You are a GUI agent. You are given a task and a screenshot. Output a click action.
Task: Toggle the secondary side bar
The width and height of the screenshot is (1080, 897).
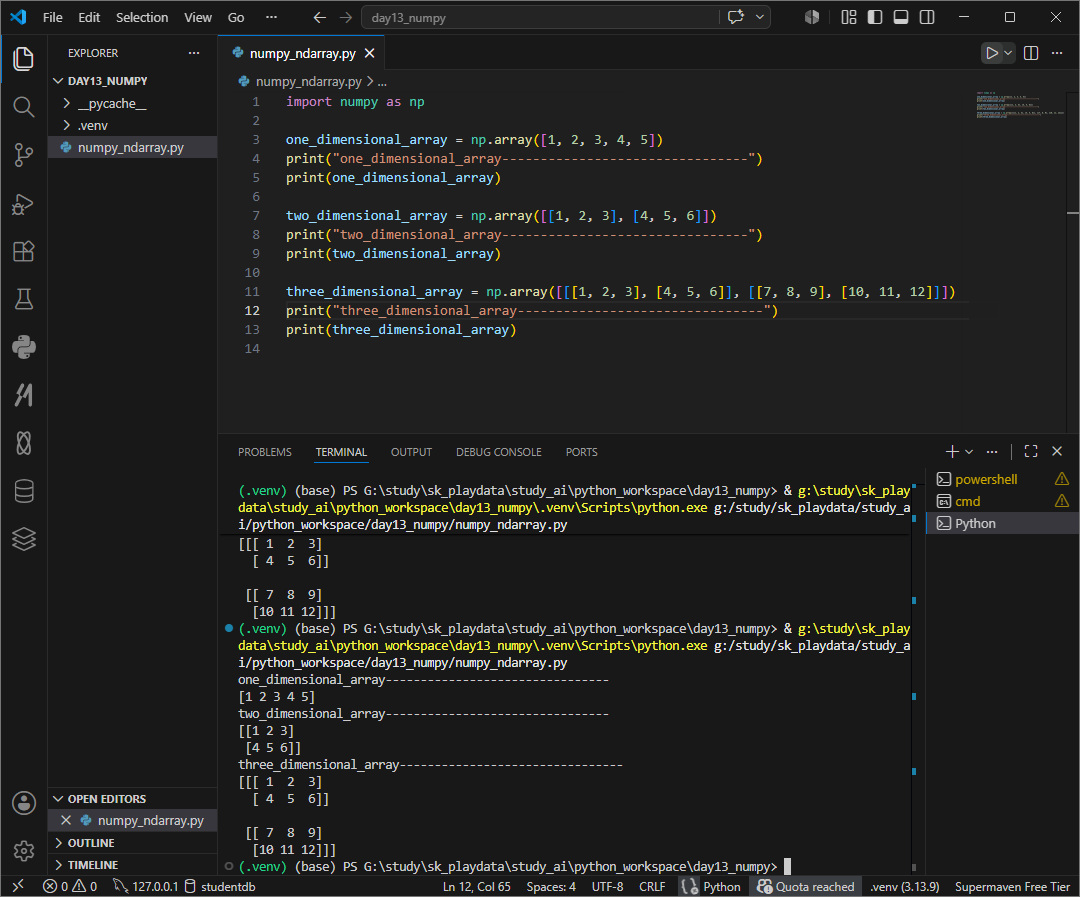pyautogui.click(x=927, y=17)
